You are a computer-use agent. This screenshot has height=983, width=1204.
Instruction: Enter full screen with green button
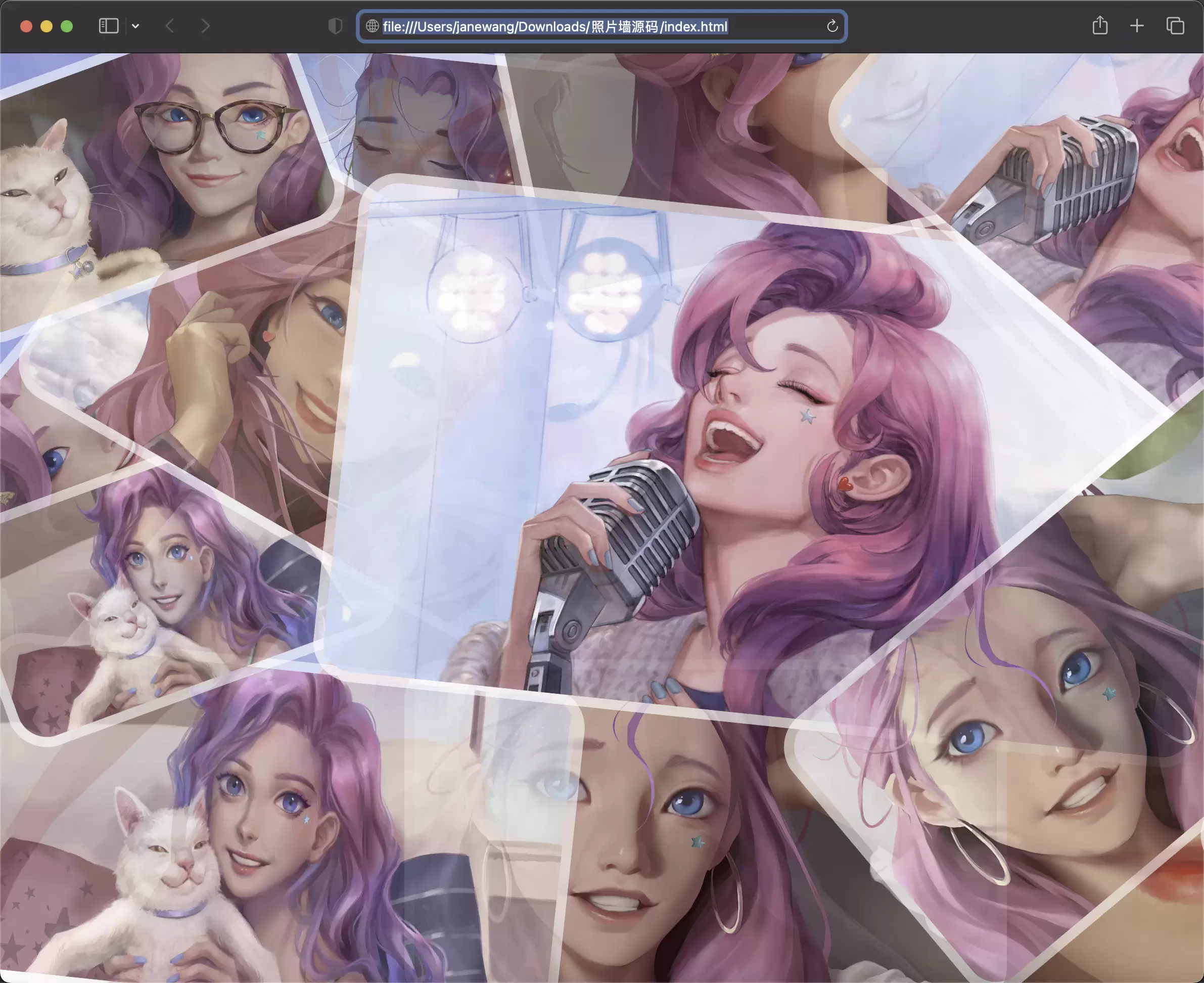[67, 27]
